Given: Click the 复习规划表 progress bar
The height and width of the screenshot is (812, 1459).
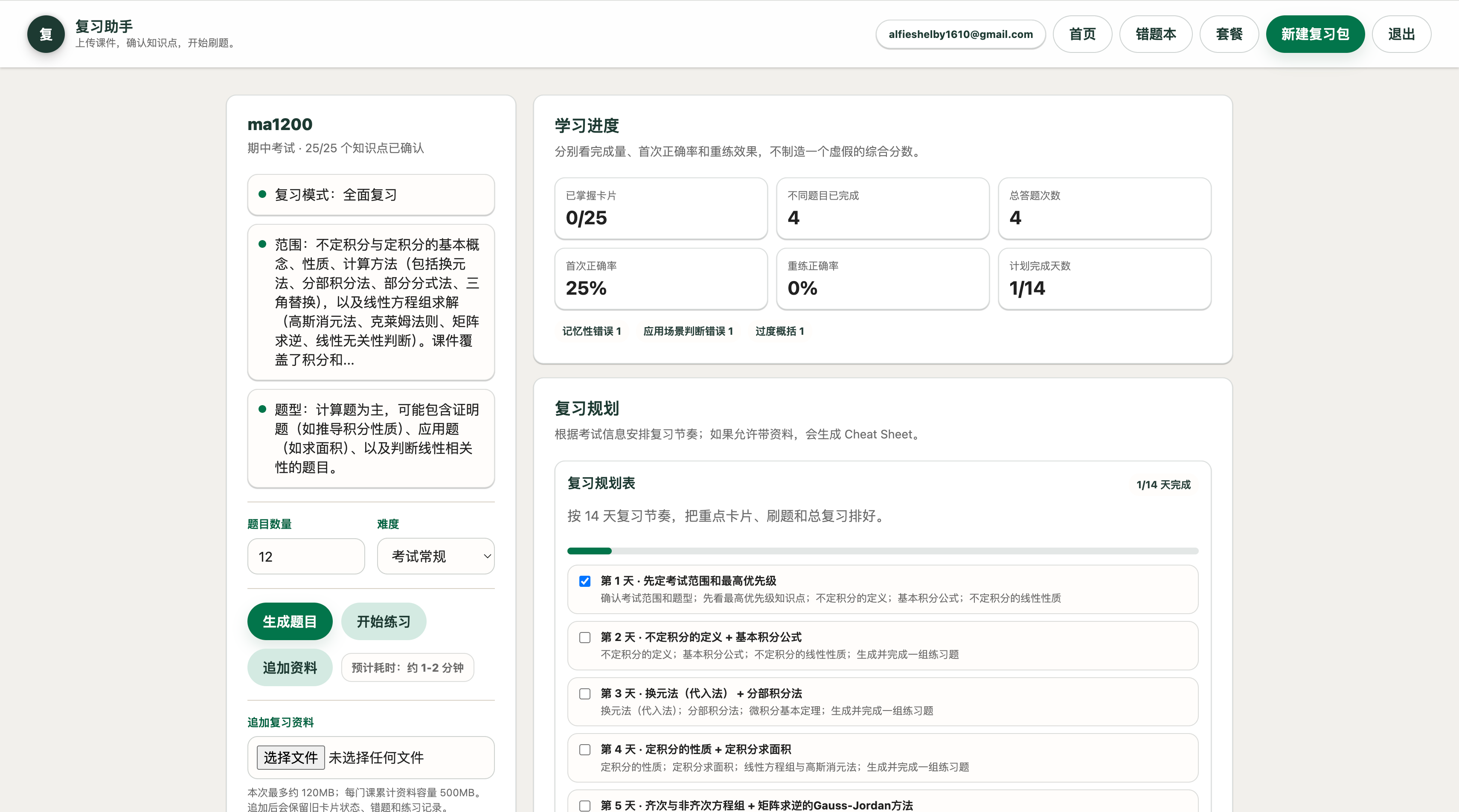Looking at the screenshot, I should (x=882, y=551).
